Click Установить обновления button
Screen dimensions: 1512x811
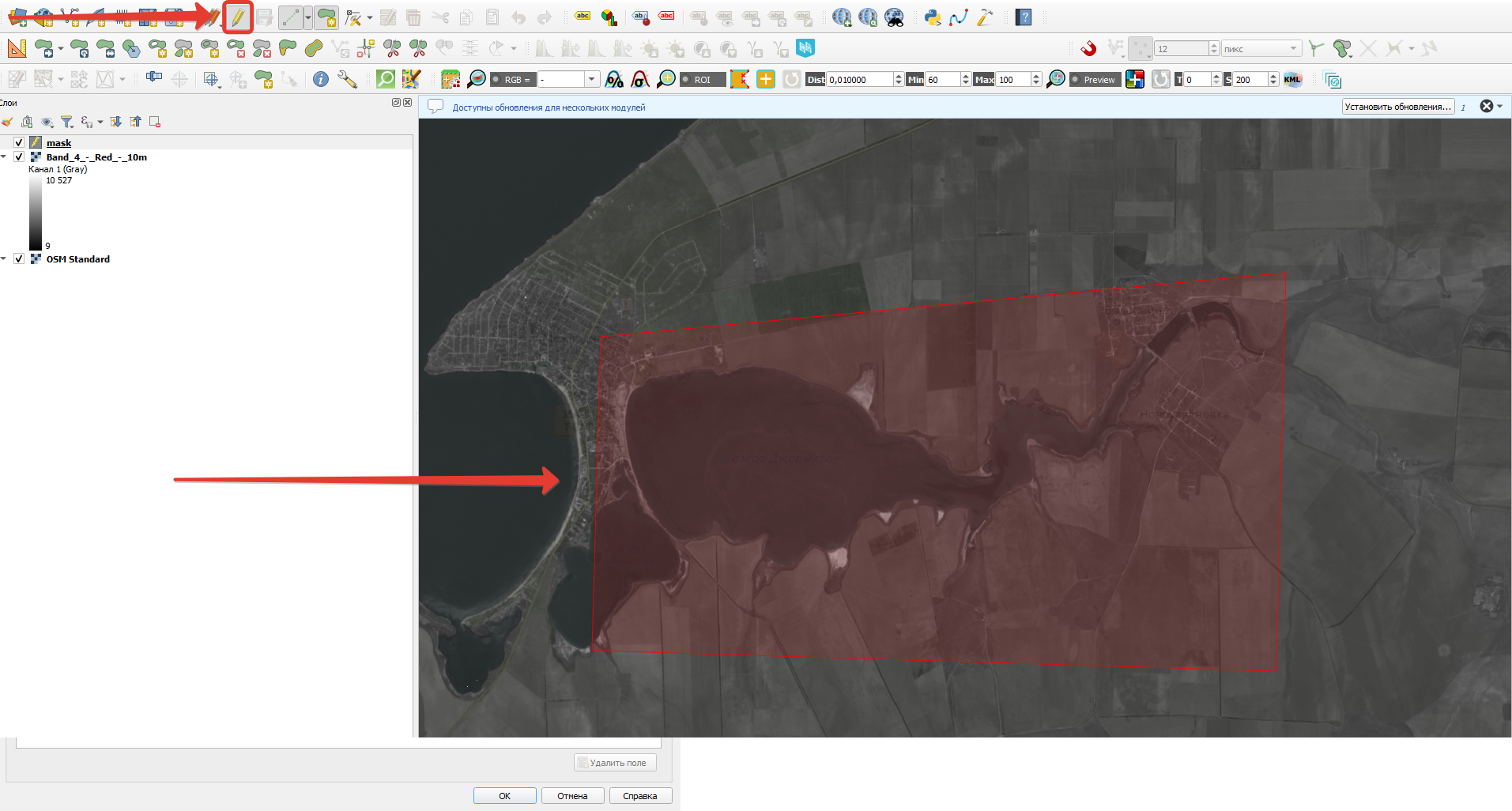1398,106
